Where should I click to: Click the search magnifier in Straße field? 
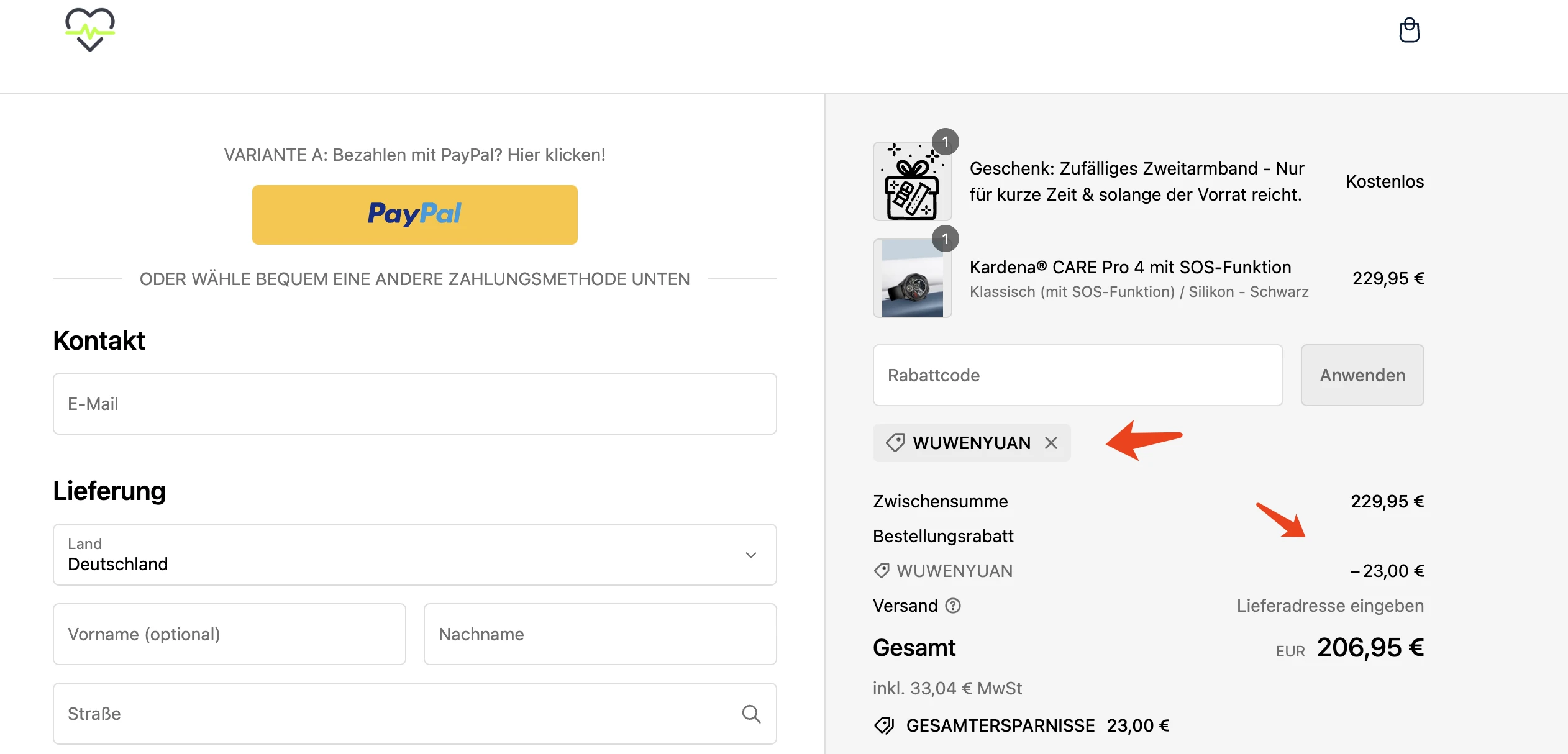751,714
